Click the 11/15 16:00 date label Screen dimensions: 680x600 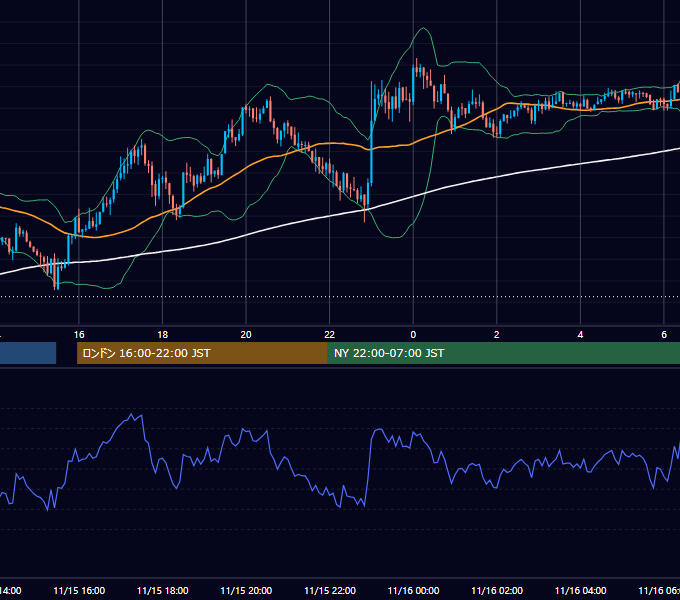tap(79, 591)
